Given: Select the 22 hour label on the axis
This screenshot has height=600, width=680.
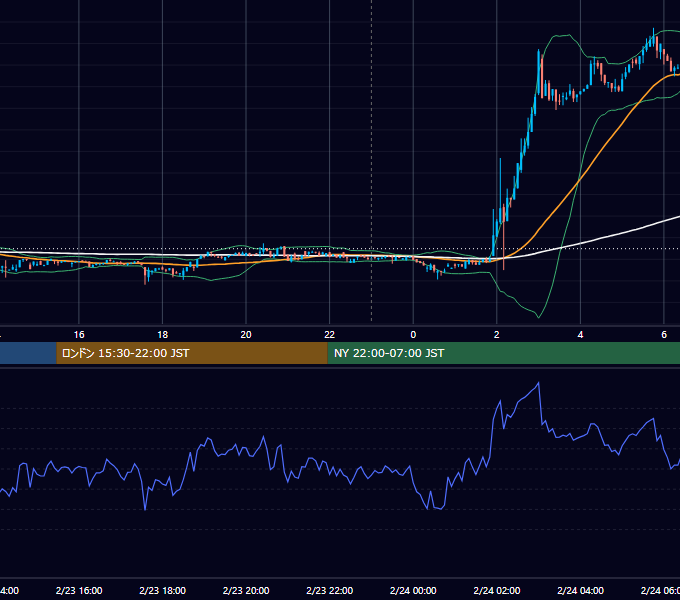Looking at the screenshot, I should [x=330, y=335].
